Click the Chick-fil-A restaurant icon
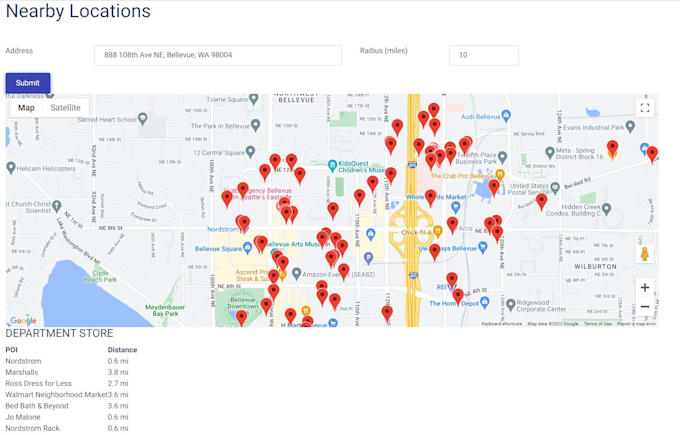This screenshot has height=435, width=680. click(x=438, y=232)
